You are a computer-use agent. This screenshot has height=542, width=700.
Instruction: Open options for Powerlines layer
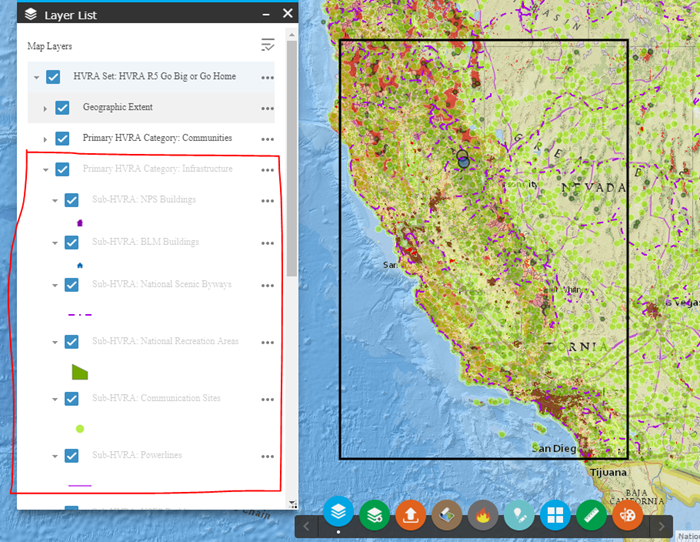point(267,456)
